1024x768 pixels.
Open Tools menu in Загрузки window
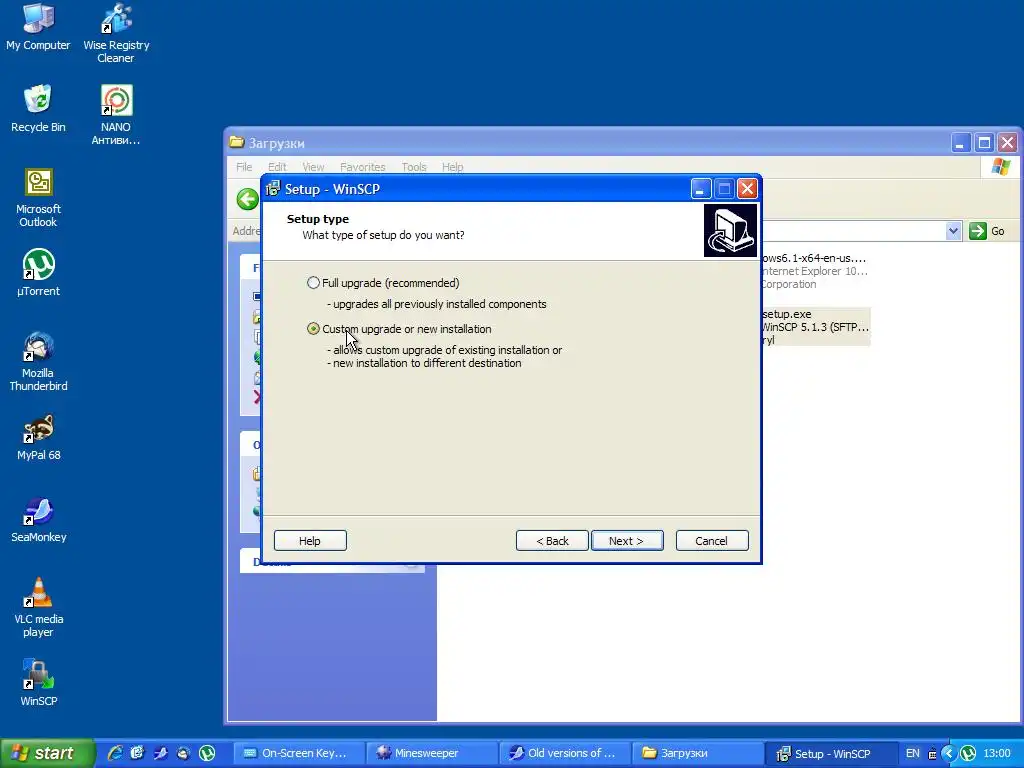[x=413, y=167]
